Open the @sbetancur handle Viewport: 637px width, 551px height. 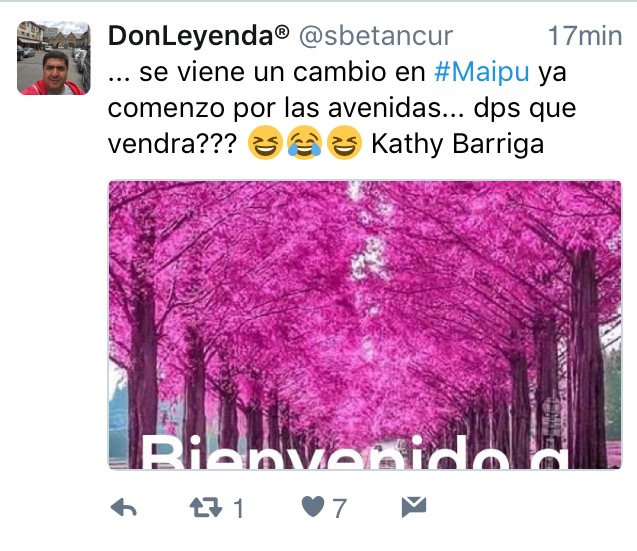(376, 37)
